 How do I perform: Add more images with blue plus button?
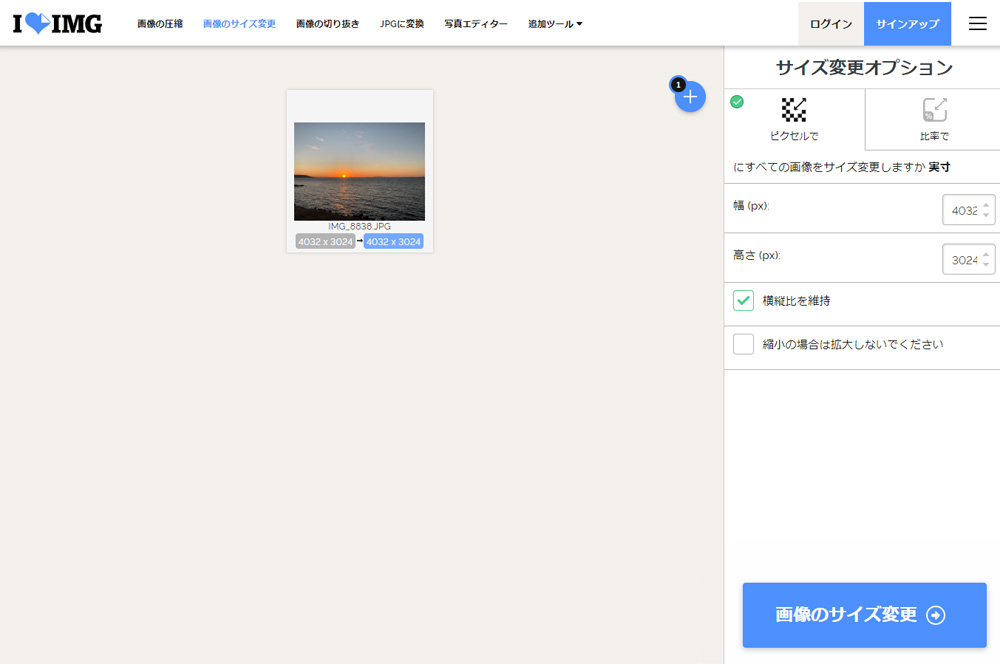point(690,97)
